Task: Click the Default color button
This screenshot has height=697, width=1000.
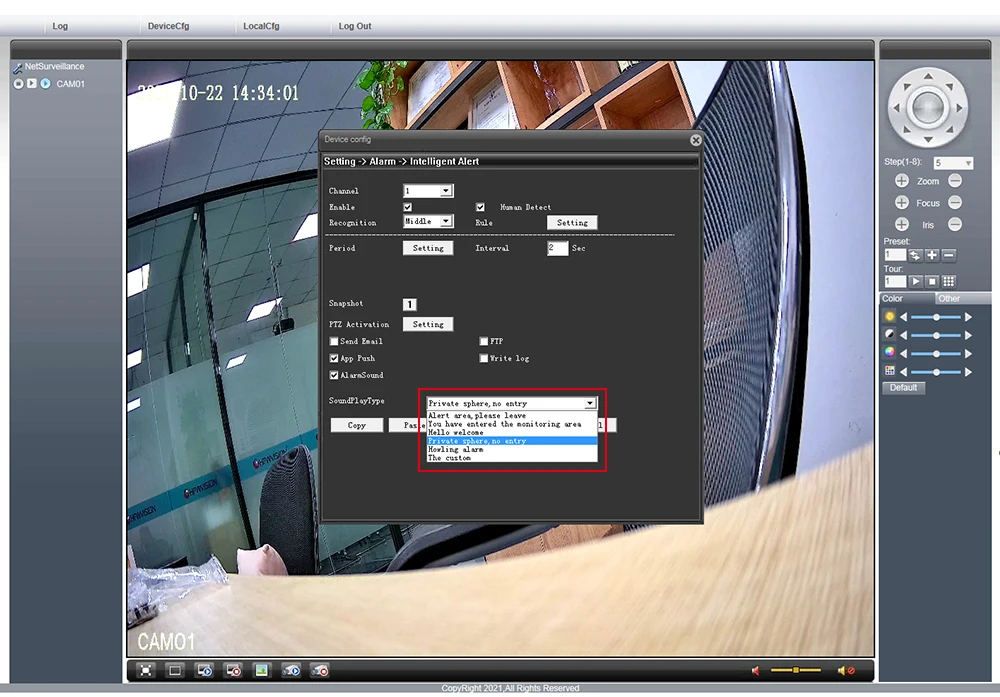Action: pyautogui.click(x=903, y=388)
